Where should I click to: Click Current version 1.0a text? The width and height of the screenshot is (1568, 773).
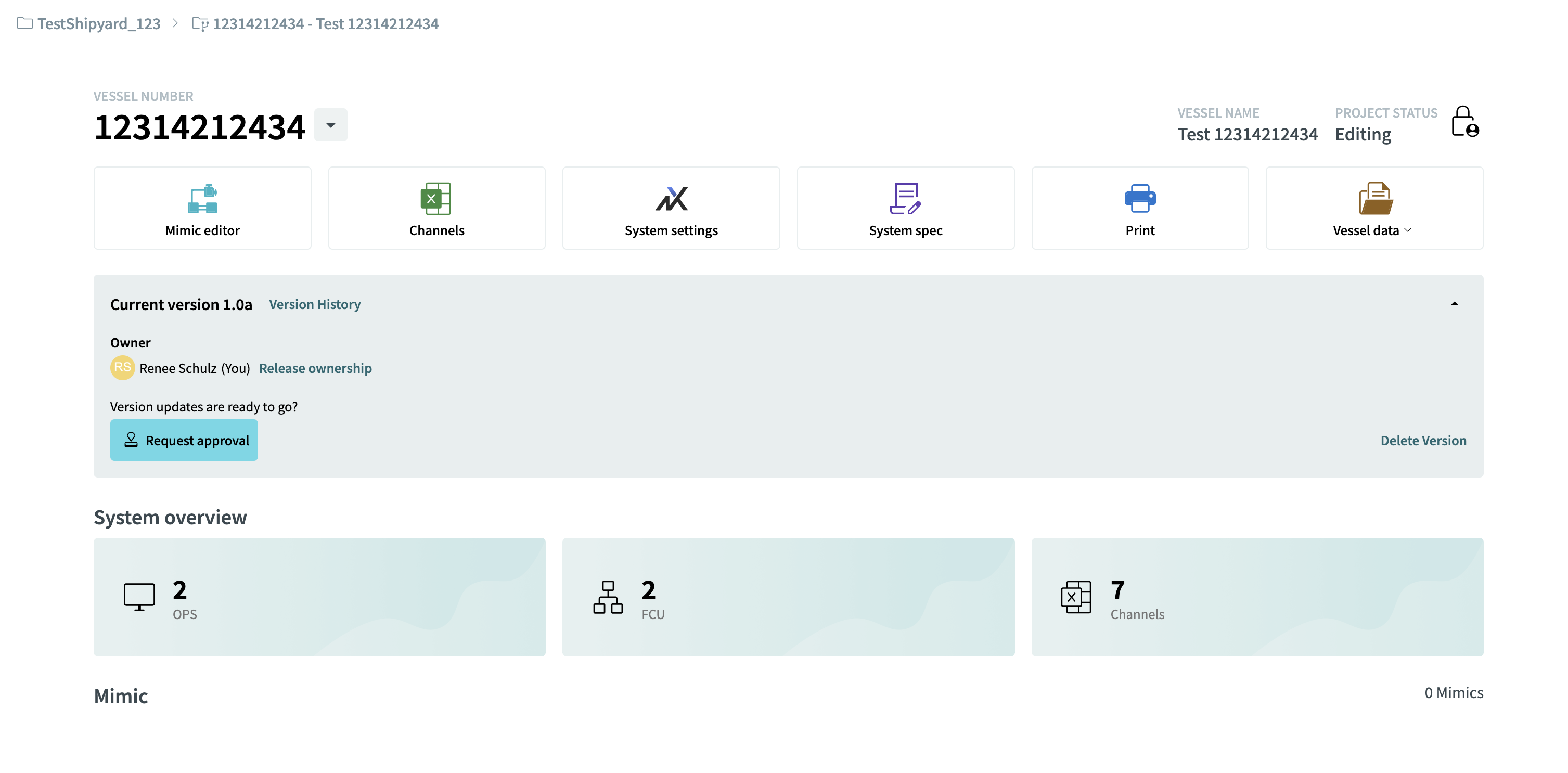coord(181,304)
